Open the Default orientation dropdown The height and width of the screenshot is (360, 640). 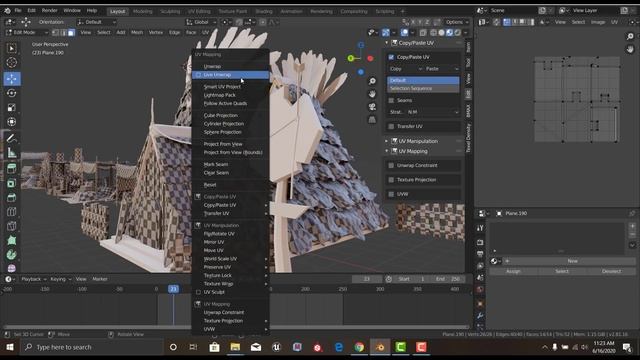pos(96,22)
